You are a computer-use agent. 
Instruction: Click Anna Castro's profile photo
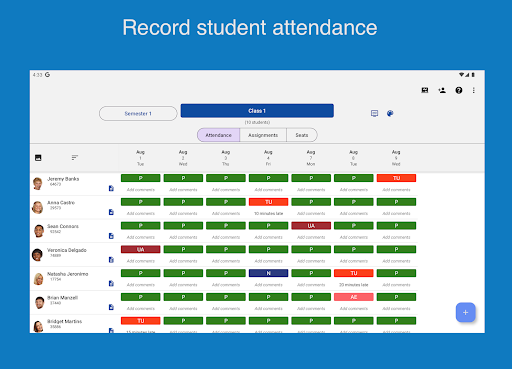pos(38,207)
